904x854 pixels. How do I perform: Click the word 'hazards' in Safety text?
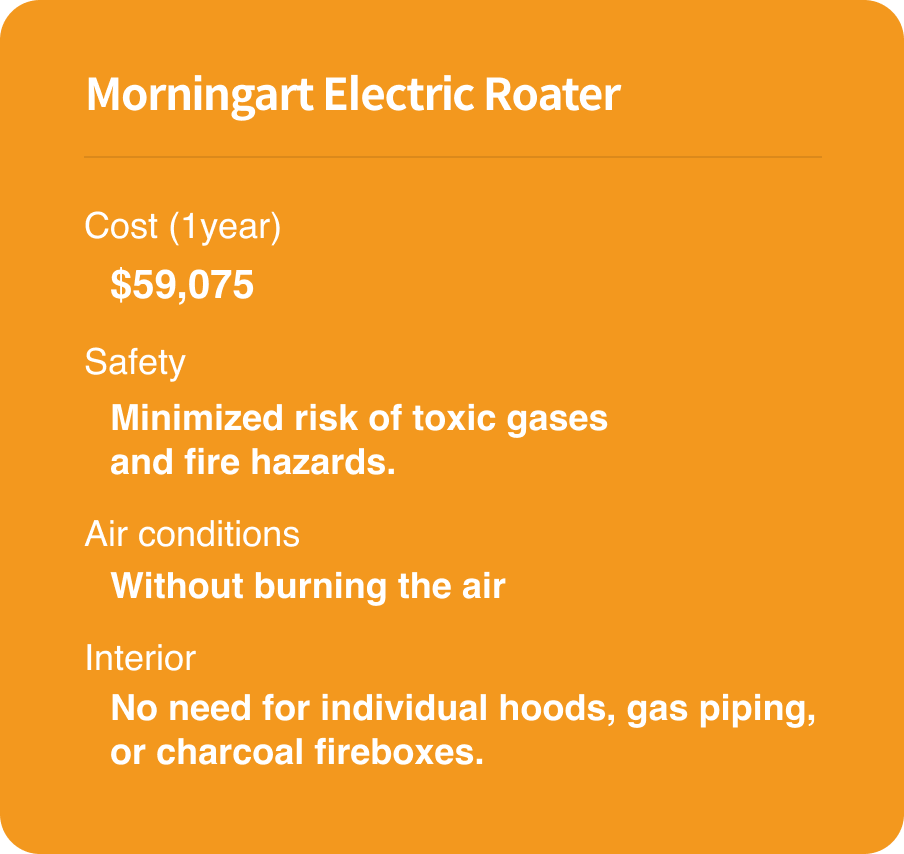click(319, 462)
